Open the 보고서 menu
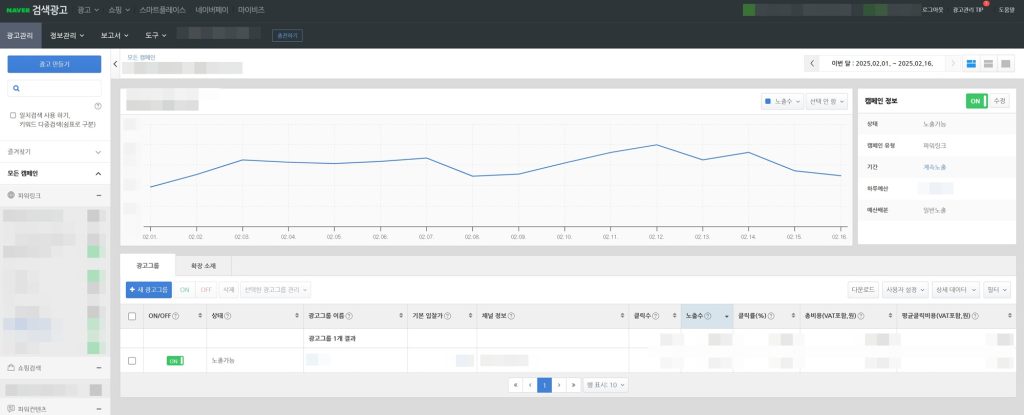This screenshot has height=415, width=1024. coord(114,35)
